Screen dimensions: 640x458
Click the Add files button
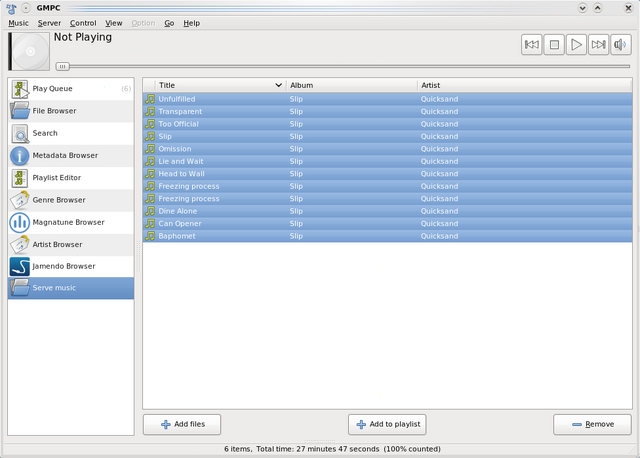tap(182, 425)
